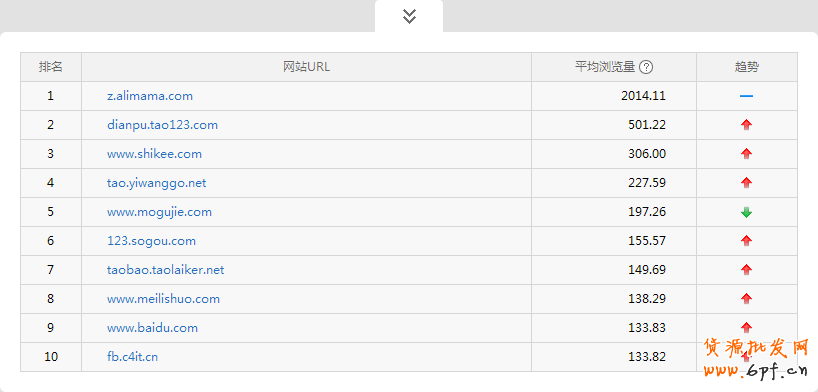Click the 平均浏览量 column header
Viewport: 818px width, 392px height.
[x=605, y=67]
